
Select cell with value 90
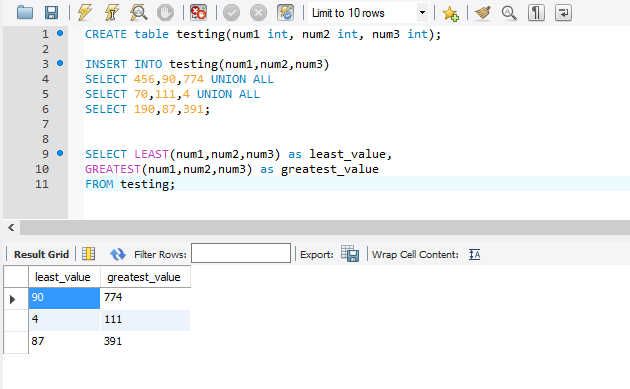pos(64,297)
